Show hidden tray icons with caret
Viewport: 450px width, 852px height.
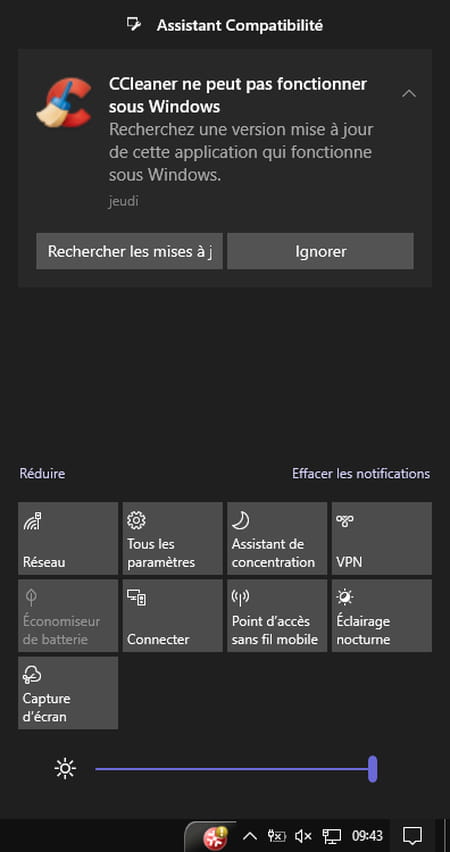click(249, 836)
